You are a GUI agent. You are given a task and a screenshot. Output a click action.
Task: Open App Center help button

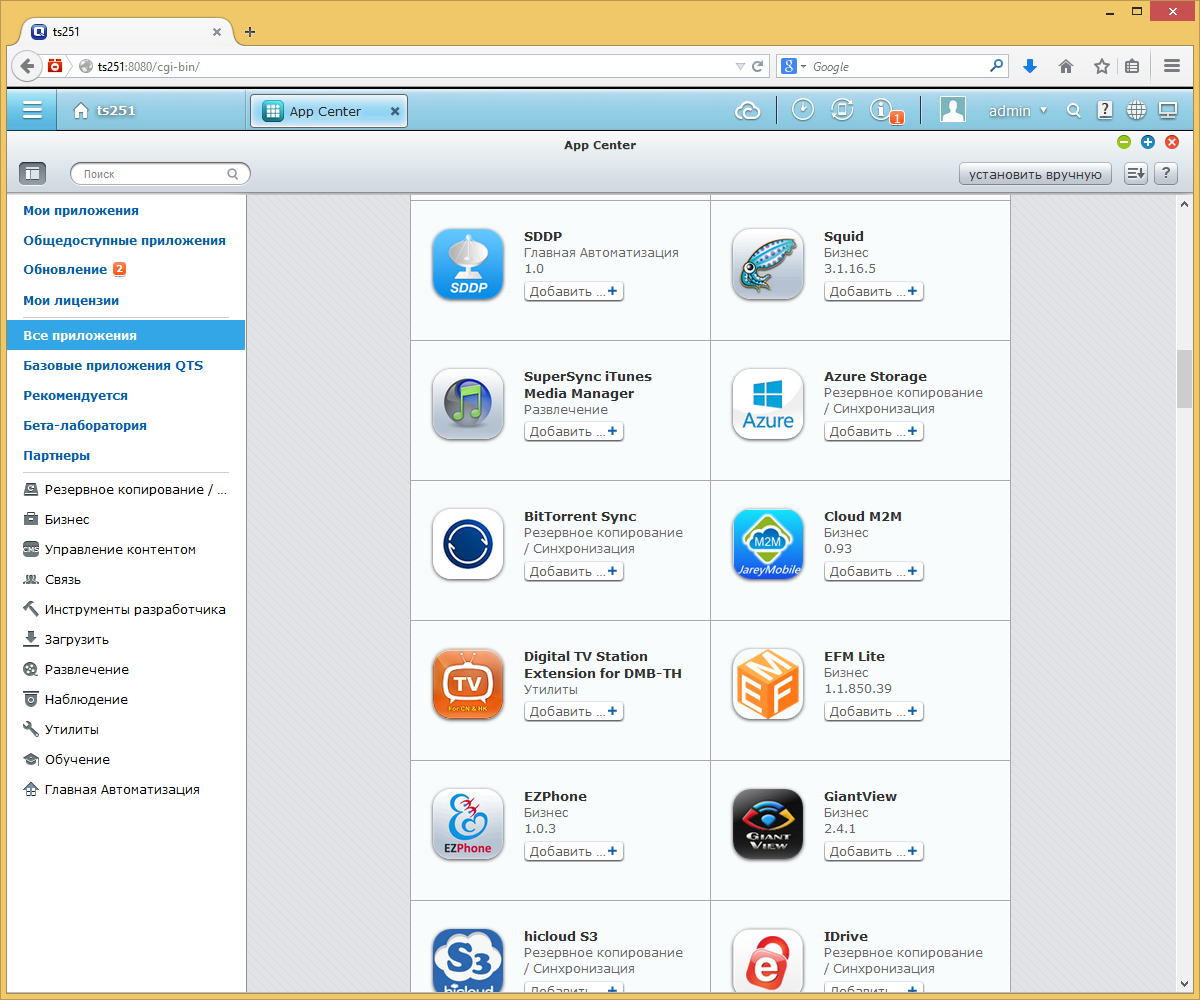point(1165,173)
